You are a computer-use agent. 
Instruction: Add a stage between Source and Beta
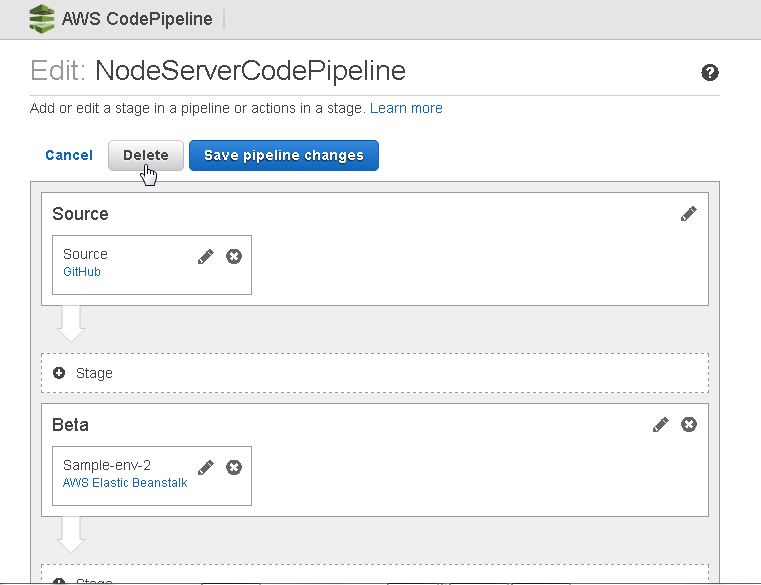375,373
